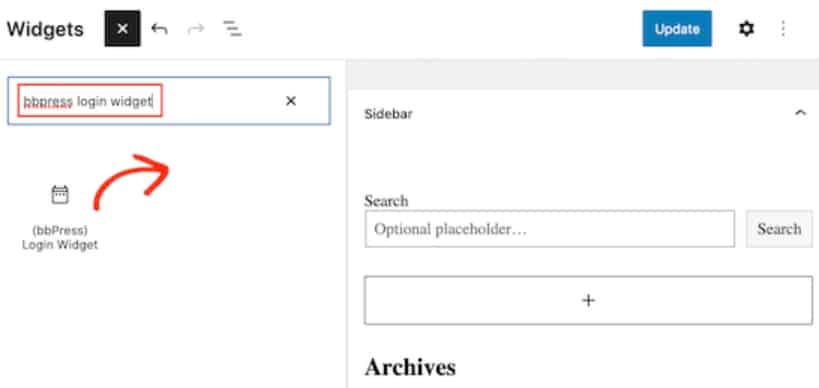Focus the Optional placeholder input
Viewport: 819px width, 388px height.
549,229
